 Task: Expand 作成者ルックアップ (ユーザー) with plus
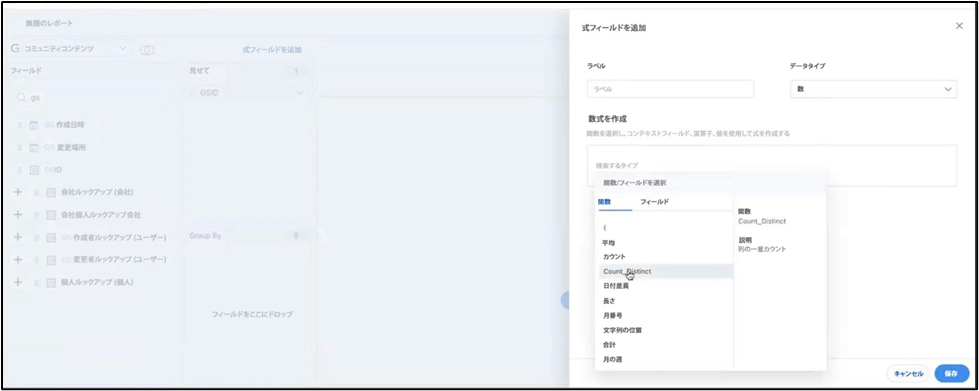pyautogui.click(x=17, y=237)
